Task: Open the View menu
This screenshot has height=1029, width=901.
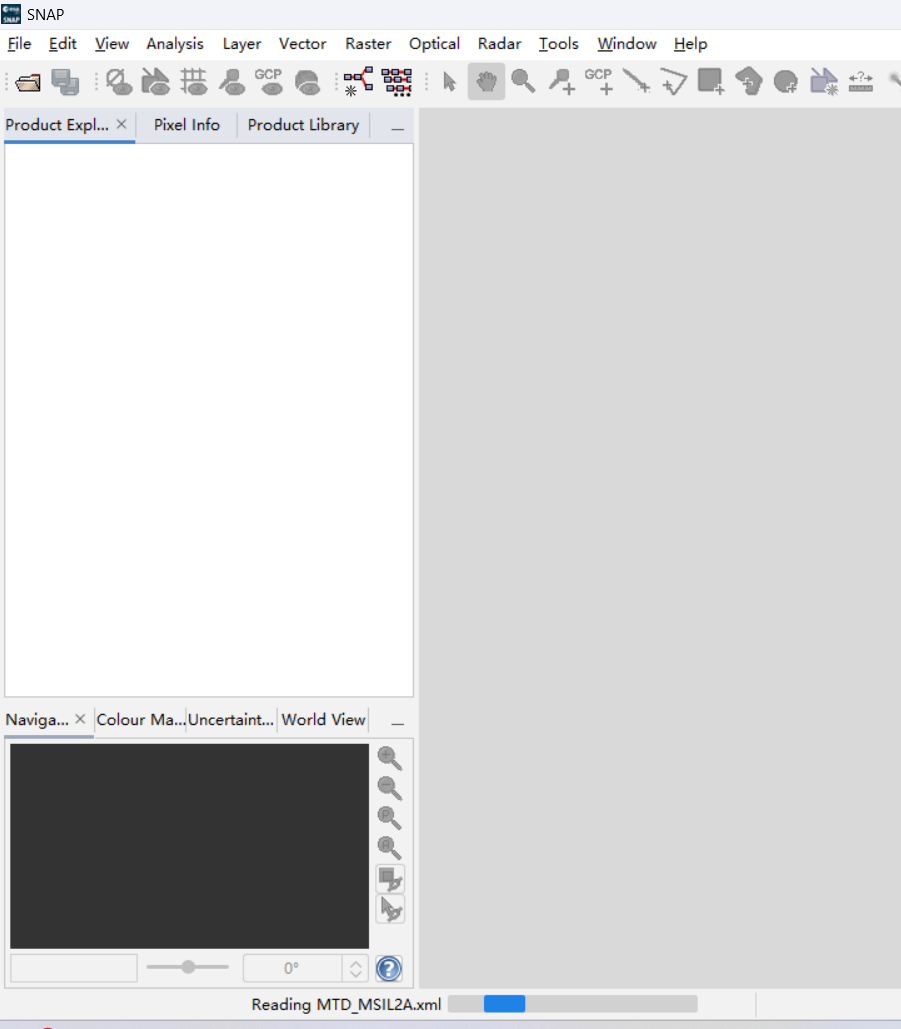Action: coord(112,44)
